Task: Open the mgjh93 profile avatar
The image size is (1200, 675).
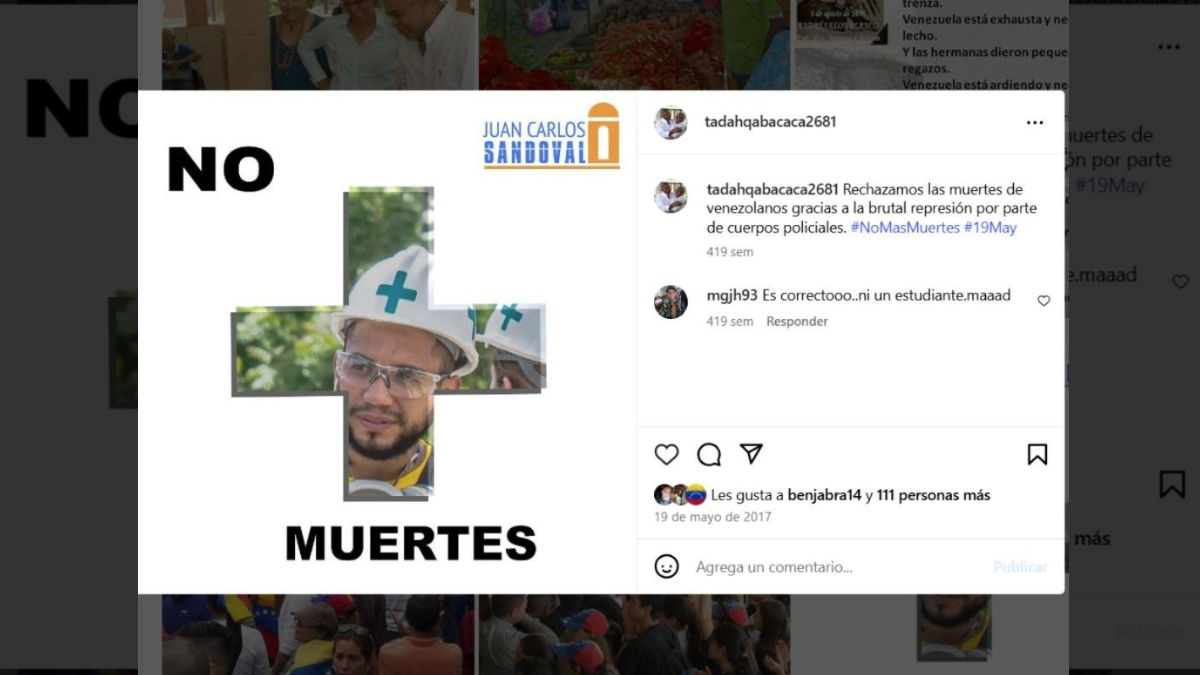Action: pyautogui.click(x=671, y=302)
